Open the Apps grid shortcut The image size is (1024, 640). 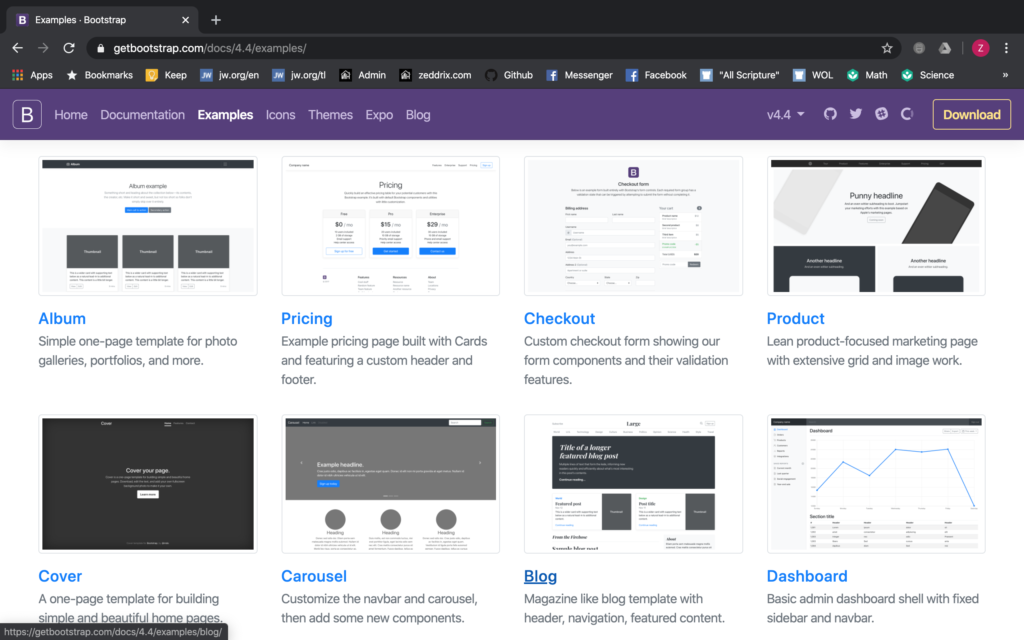coord(32,75)
